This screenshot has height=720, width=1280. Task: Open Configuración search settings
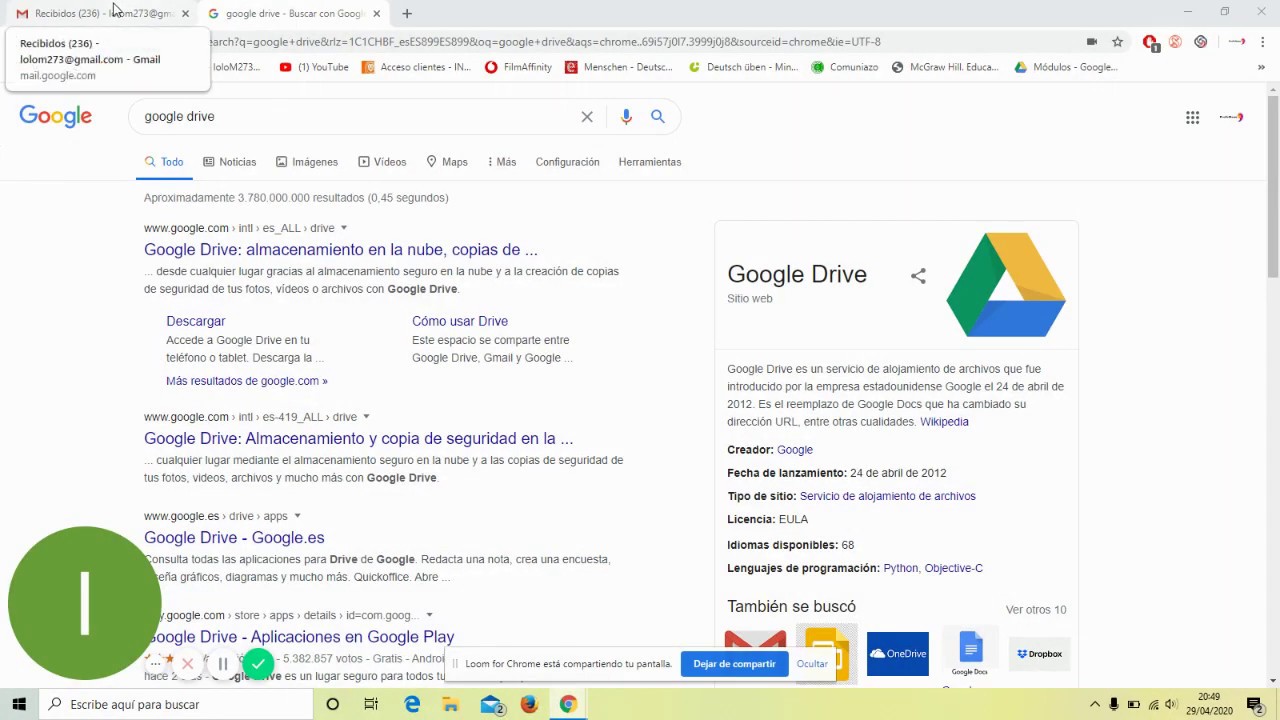point(567,162)
